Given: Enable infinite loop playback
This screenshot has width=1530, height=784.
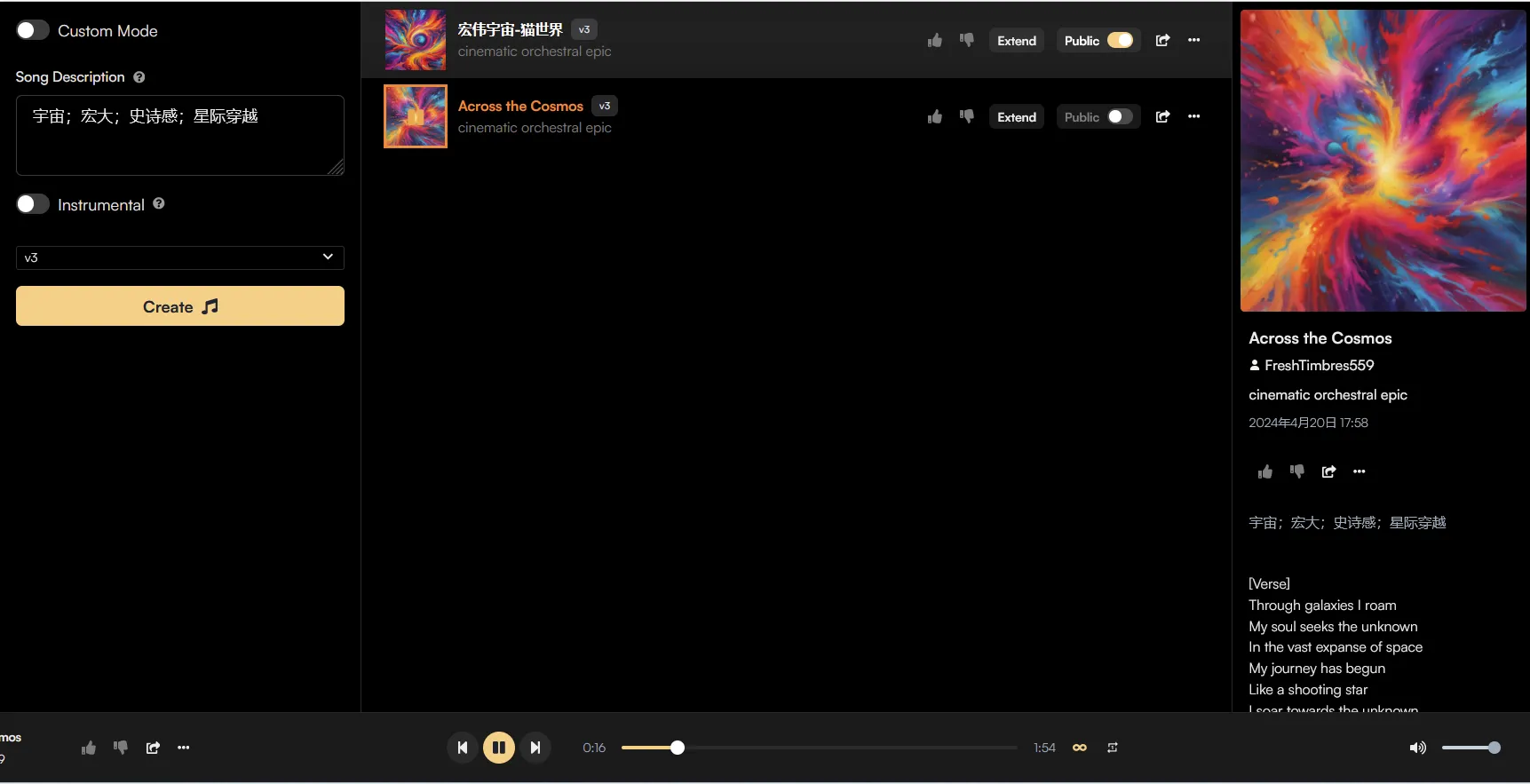Looking at the screenshot, I should [1080, 748].
